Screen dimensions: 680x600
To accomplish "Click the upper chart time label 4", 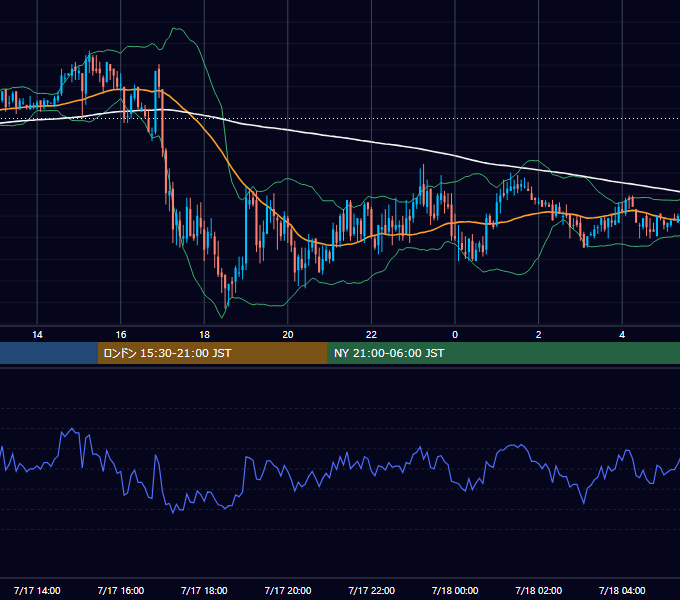I will pyautogui.click(x=622, y=335).
